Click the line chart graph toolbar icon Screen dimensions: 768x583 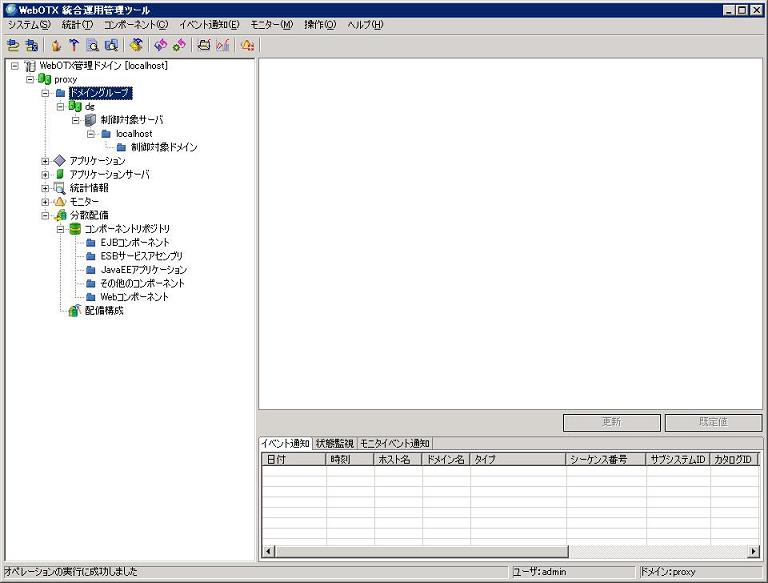(222, 45)
